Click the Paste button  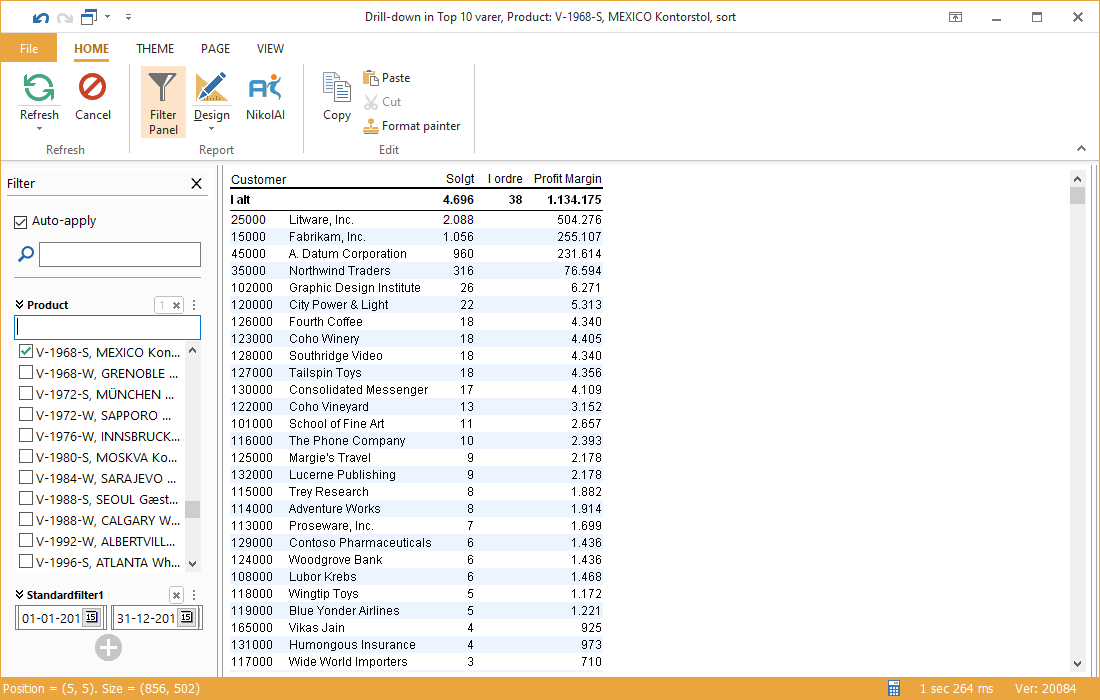point(387,78)
